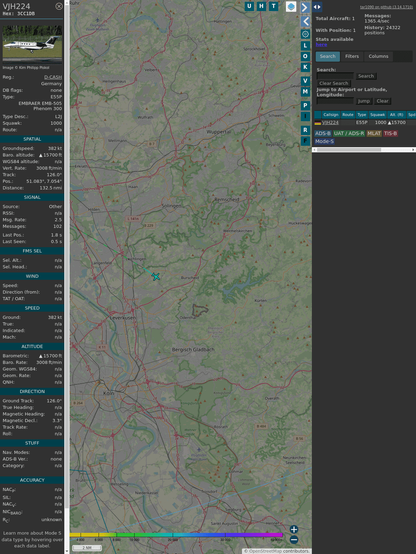
Task: Collapse sidebar with left chevron button
Action: [305, 21]
